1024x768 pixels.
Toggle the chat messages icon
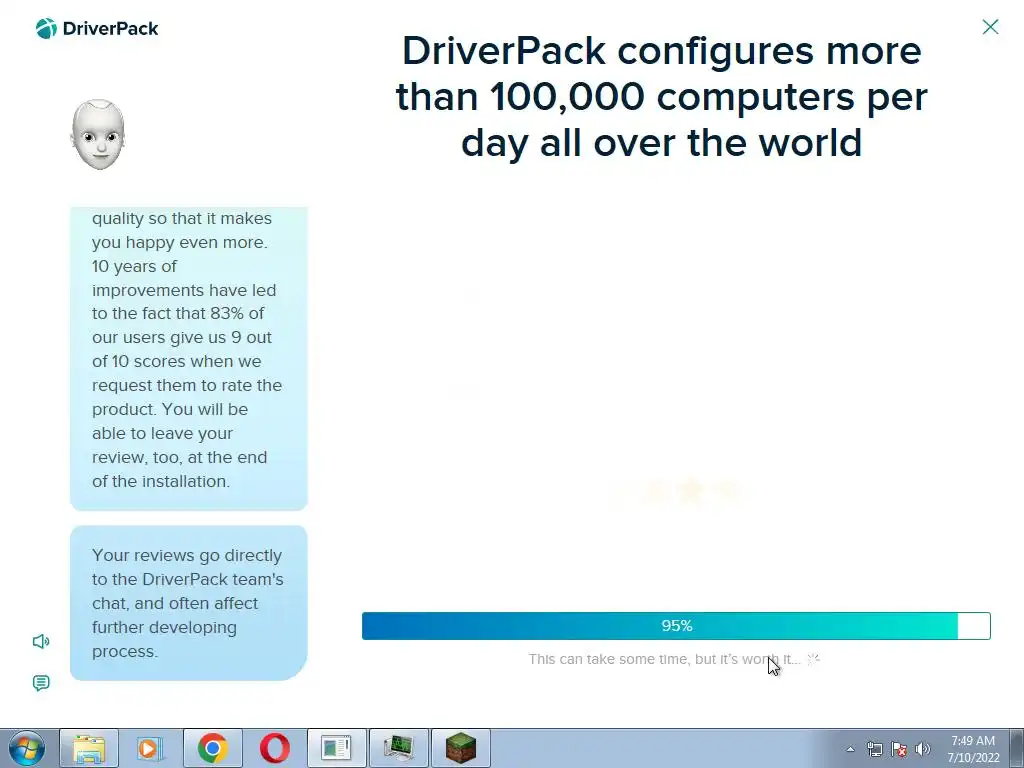(41, 683)
